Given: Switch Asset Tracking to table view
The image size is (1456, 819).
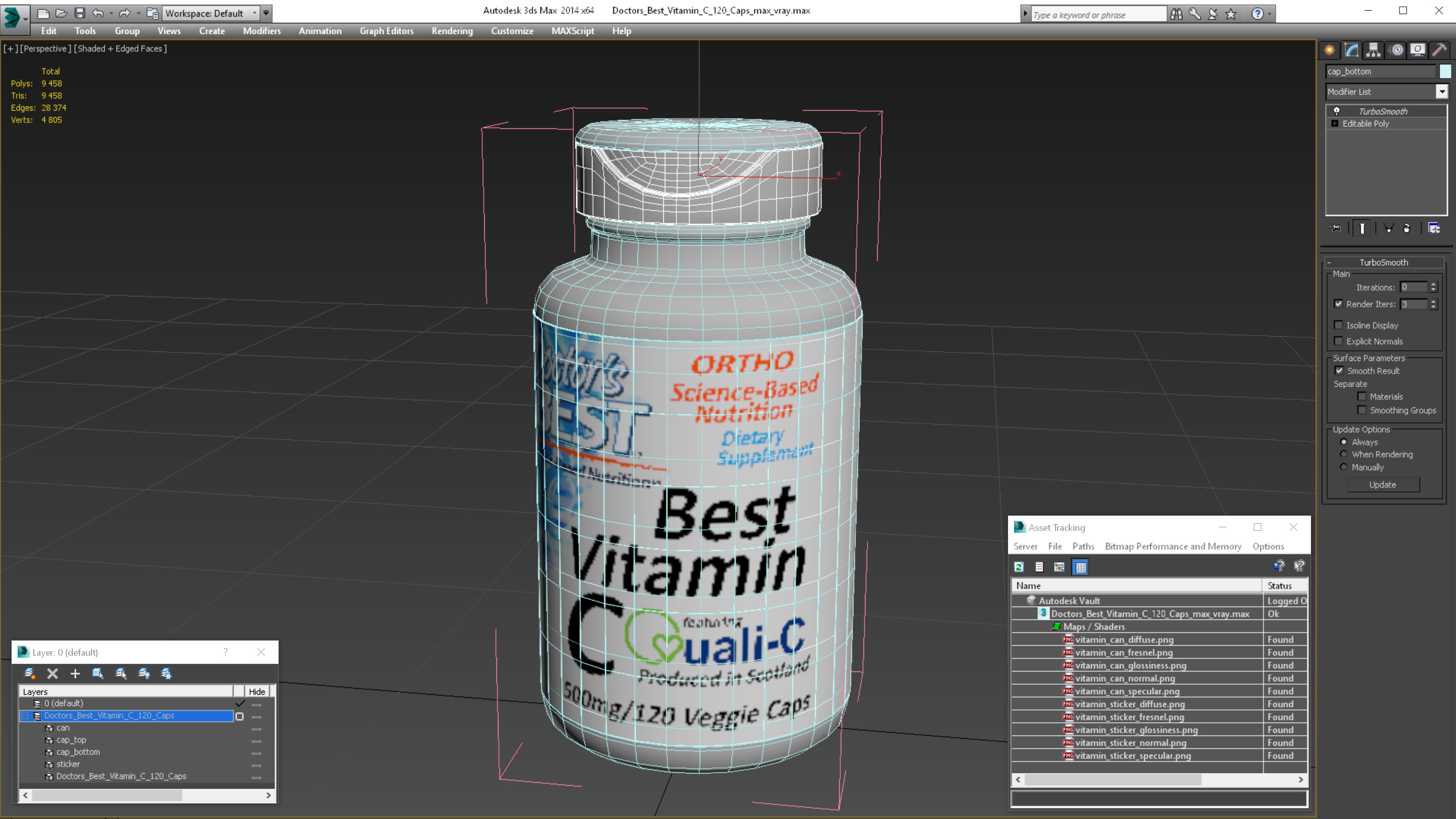Looking at the screenshot, I should coord(1081,567).
